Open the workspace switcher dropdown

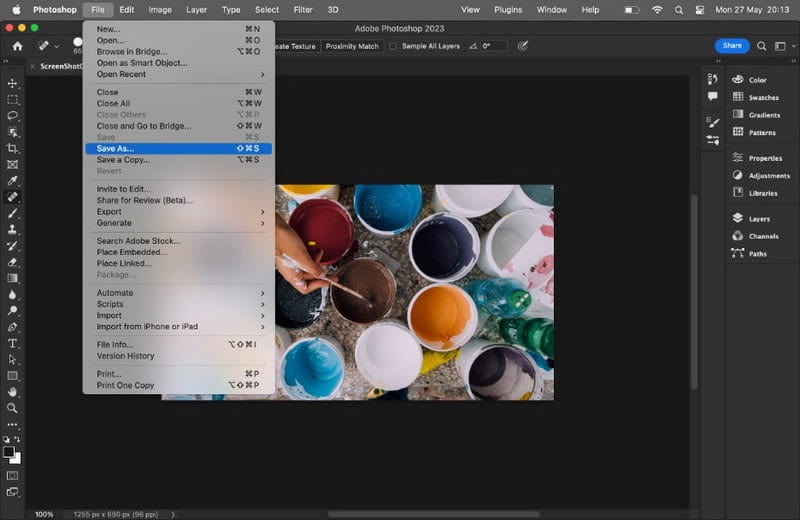click(783, 46)
